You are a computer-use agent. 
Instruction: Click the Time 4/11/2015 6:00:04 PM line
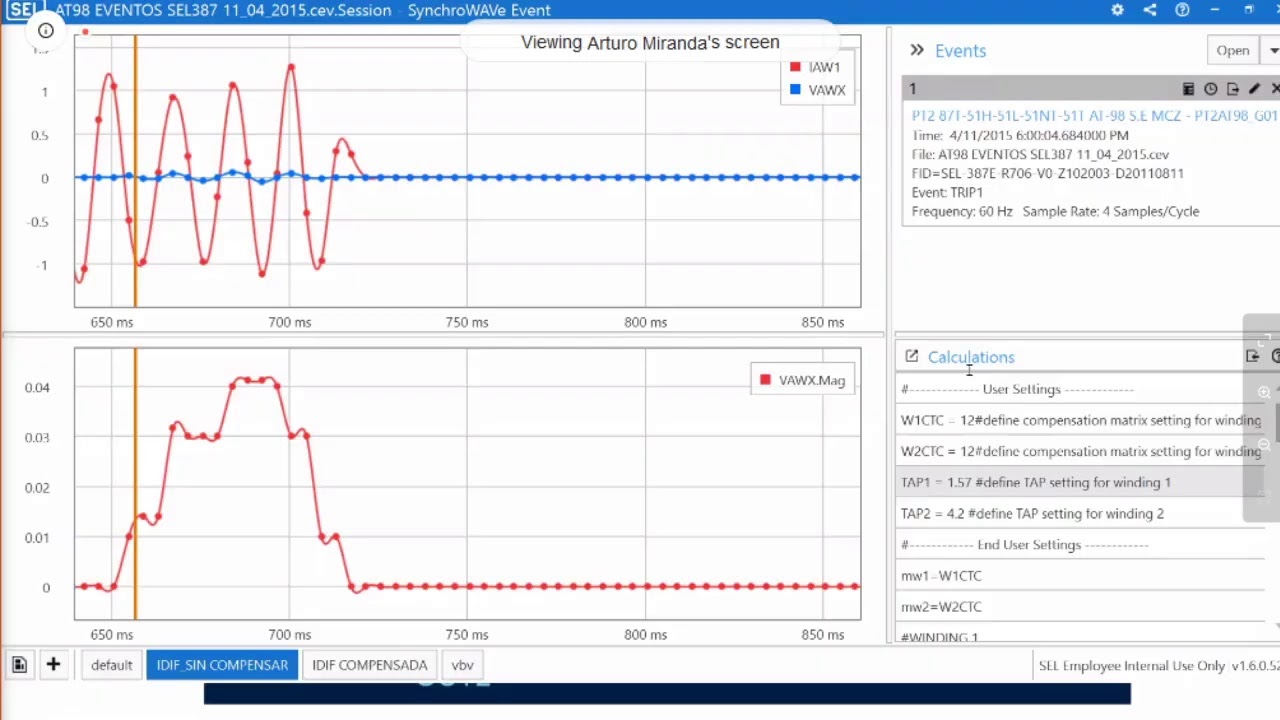tap(1020, 135)
